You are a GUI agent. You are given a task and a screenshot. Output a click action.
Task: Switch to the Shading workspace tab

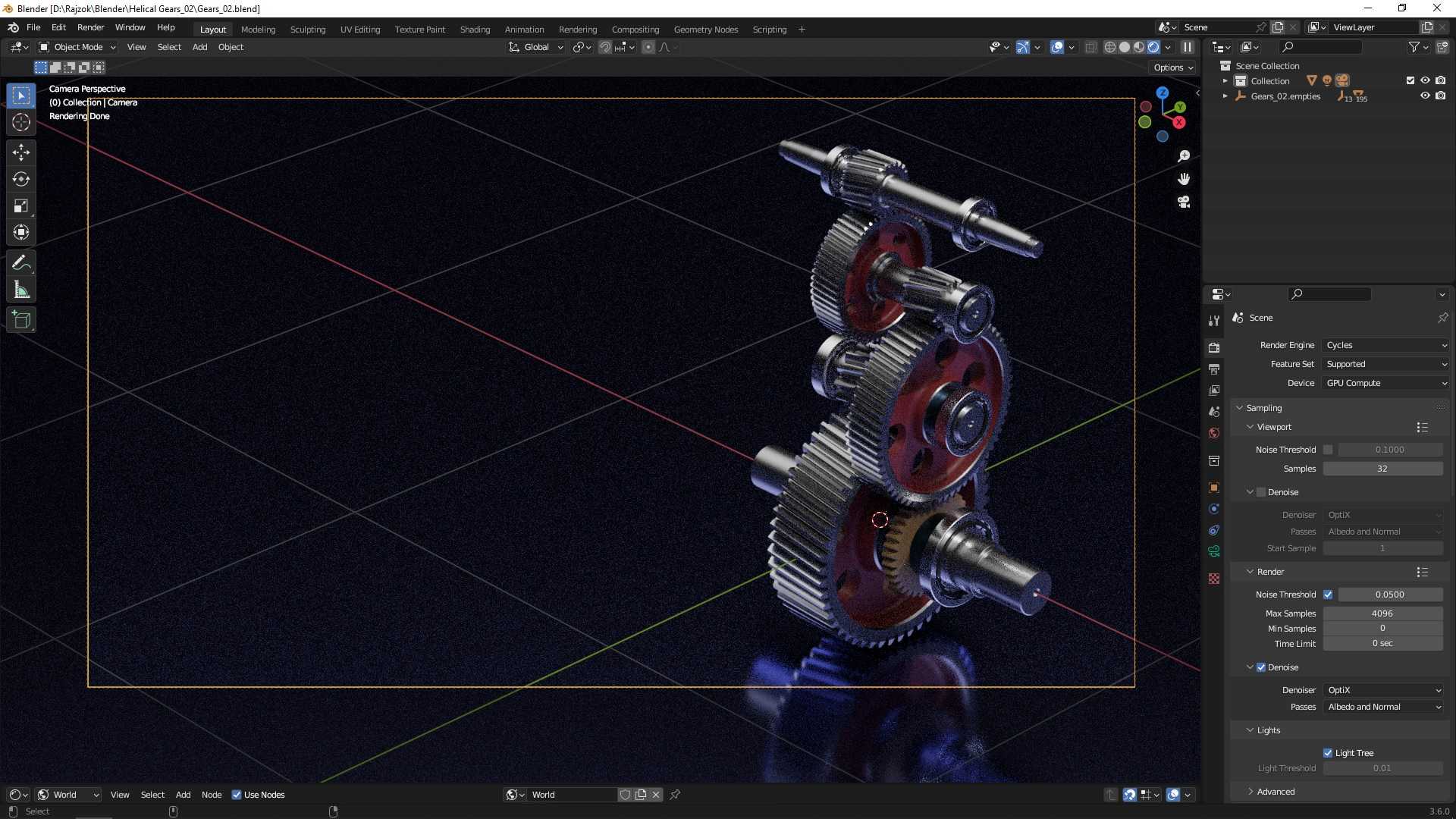coord(475,30)
